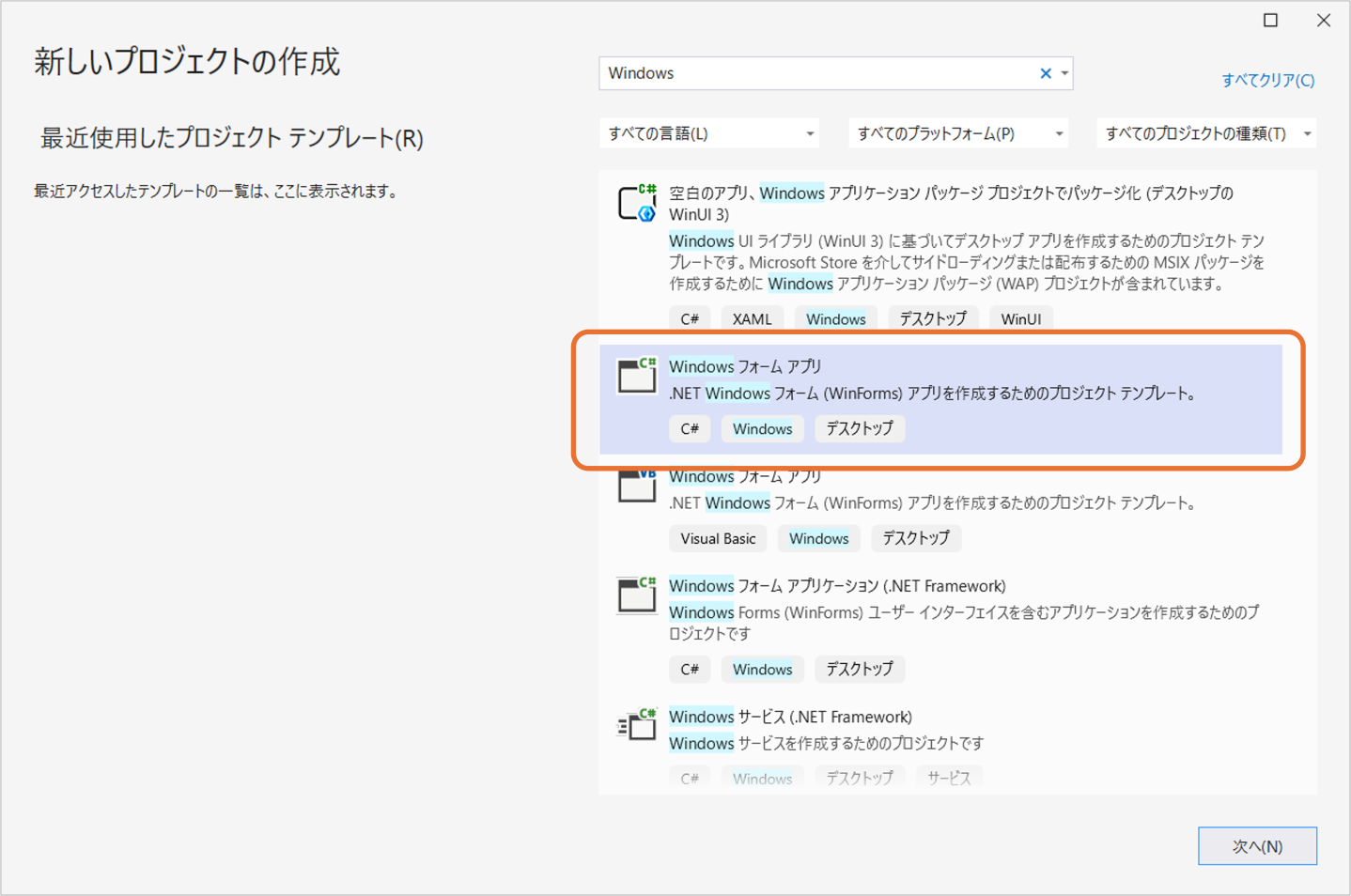Open the search history dropdown arrow
This screenshot has height=896, width=1351.
pos(1064,73)
